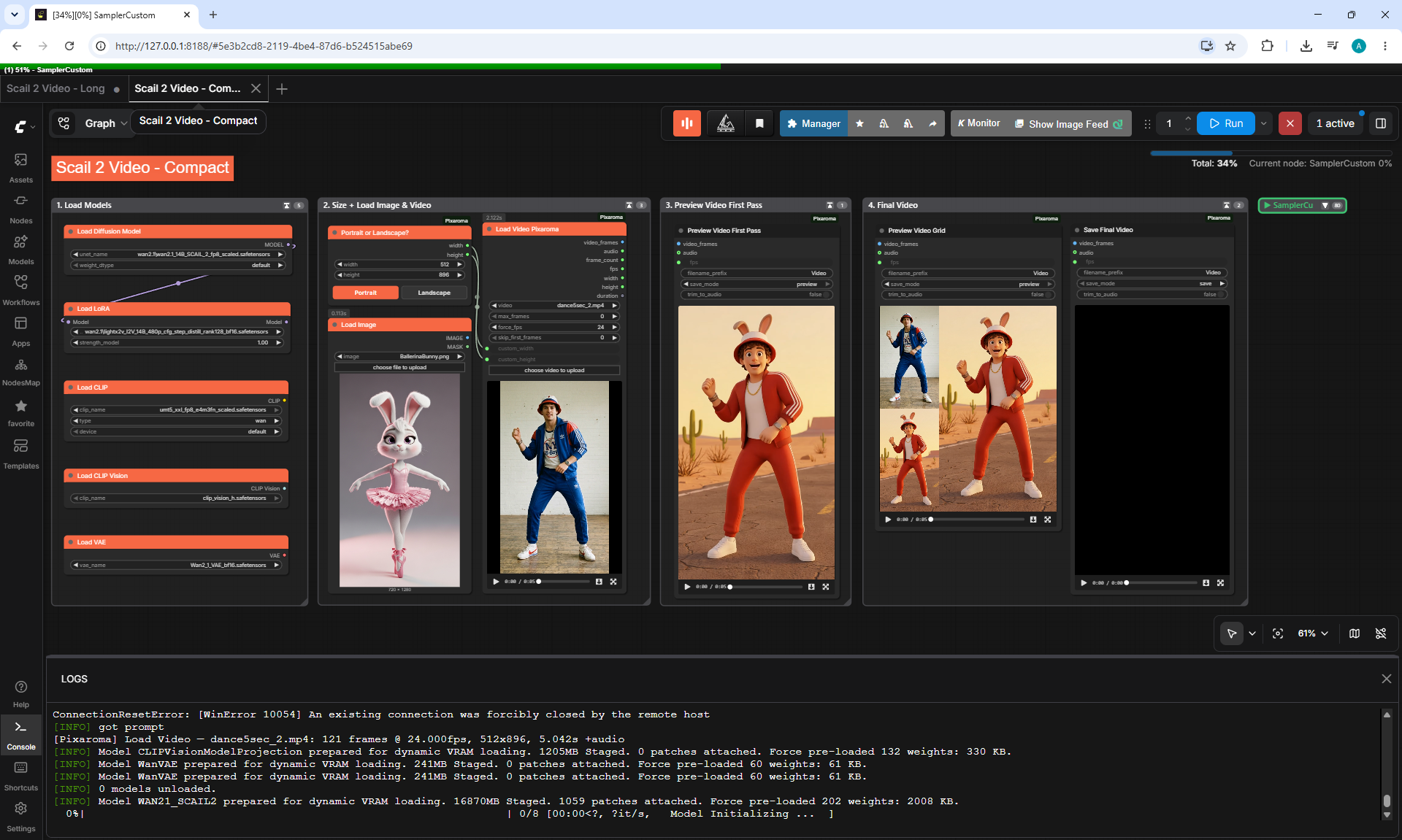The image size is (1402, 840).
Task: Click the bookmark toolbar icon
Action: (759, 123)
